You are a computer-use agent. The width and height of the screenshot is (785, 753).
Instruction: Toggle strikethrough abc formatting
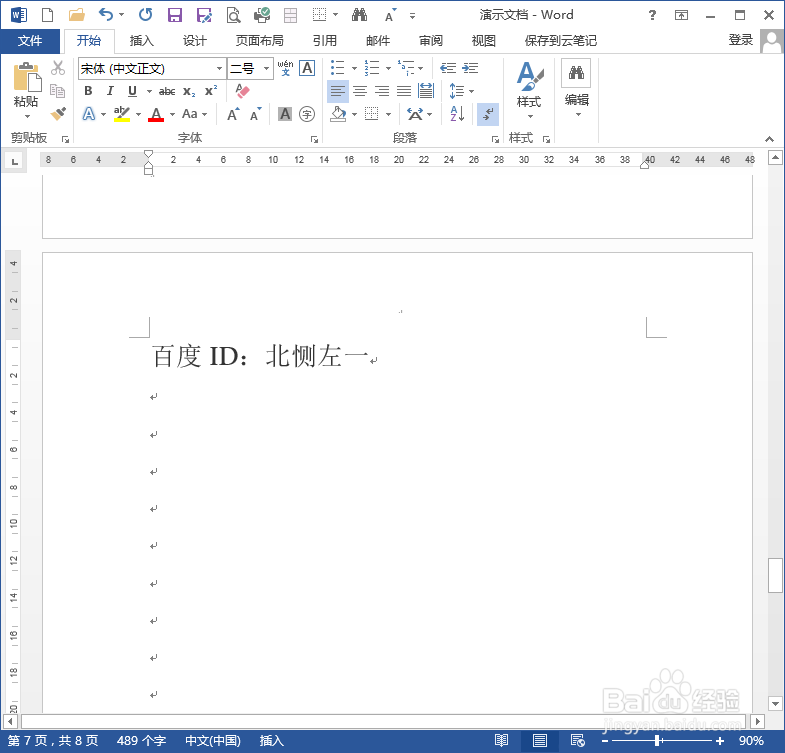(167, 91)
